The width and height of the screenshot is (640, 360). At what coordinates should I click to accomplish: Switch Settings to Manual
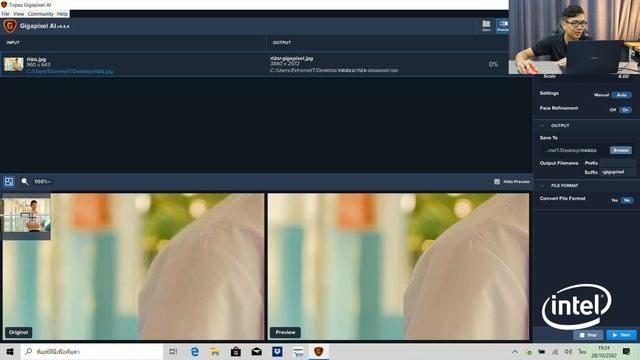click(x=601, y=95)
